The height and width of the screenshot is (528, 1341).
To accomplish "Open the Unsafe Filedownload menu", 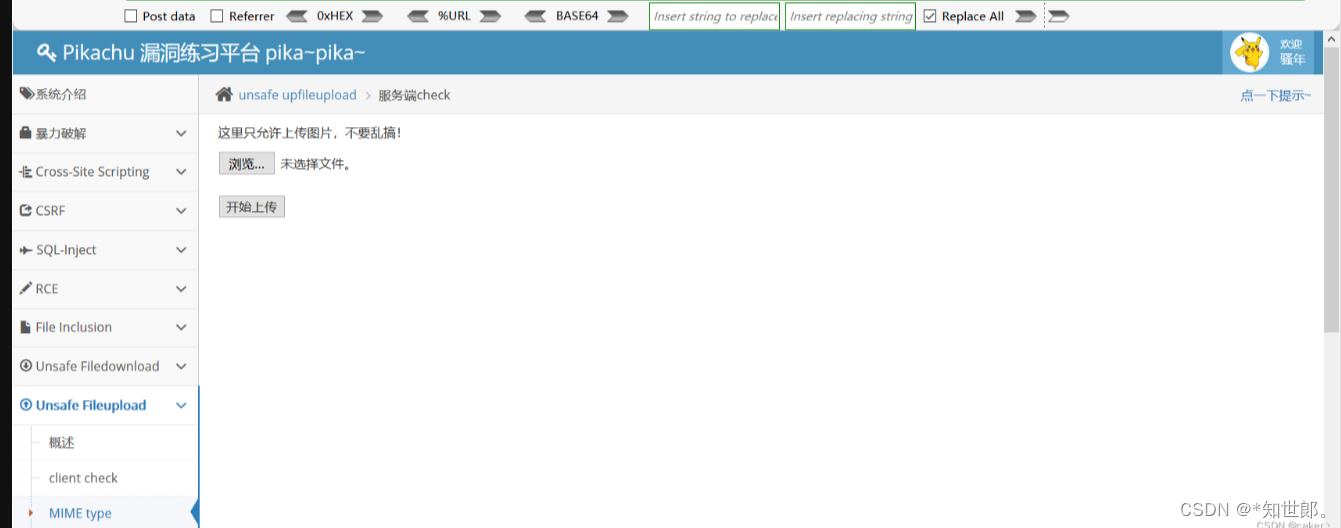I will (x=105, y=366).
